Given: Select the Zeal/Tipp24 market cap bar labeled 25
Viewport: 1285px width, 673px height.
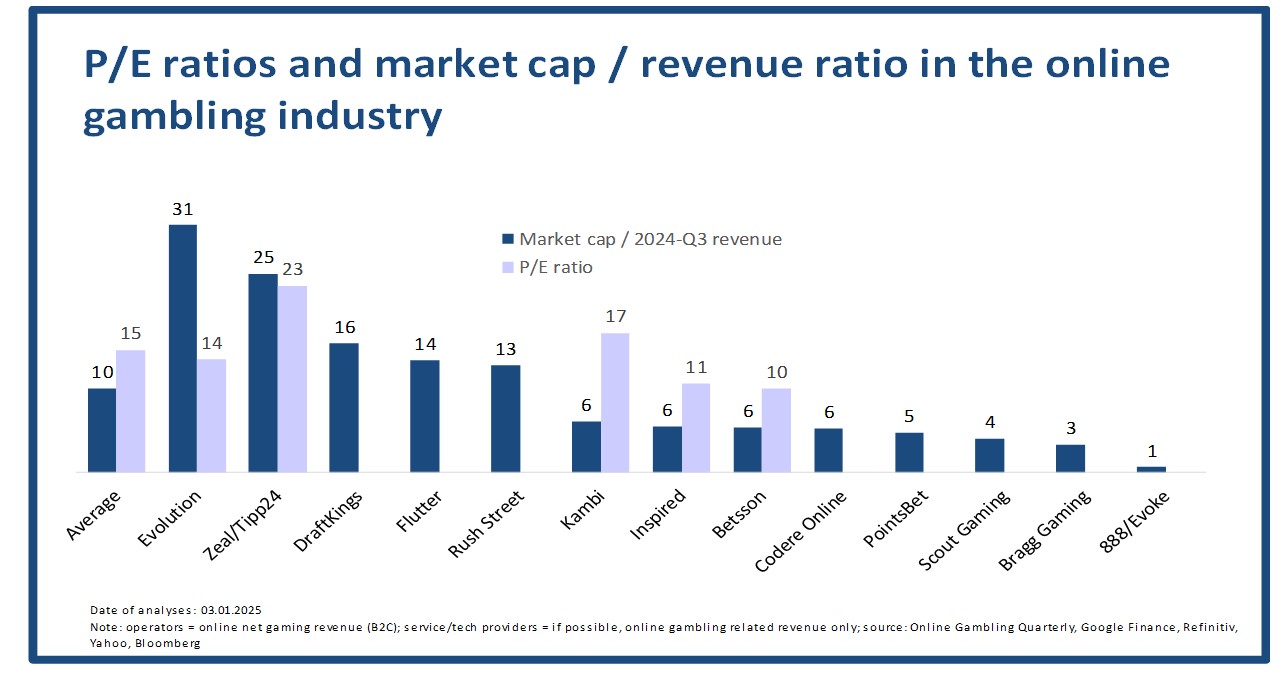Looking at the screenshot, I should pyautogui.click(x=263, y=373).
